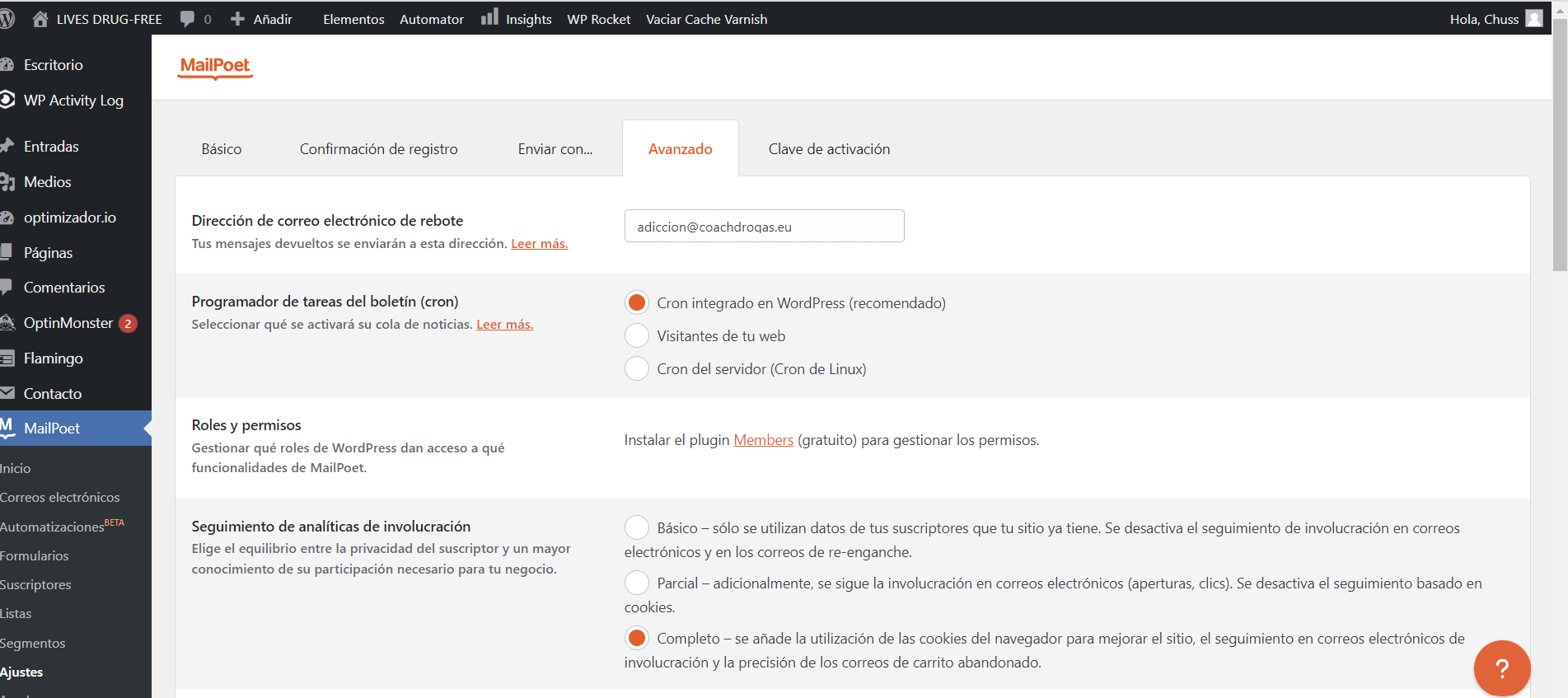Click Vaciar Cache Varnish
The image size is (1568, 698).
706,19
